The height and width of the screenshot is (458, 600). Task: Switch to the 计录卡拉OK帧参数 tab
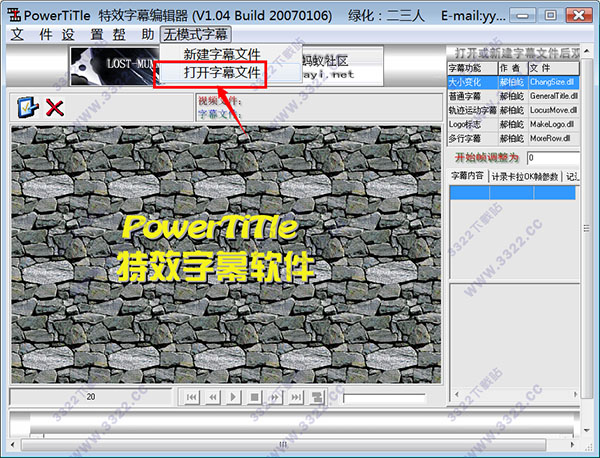[525, 176]
